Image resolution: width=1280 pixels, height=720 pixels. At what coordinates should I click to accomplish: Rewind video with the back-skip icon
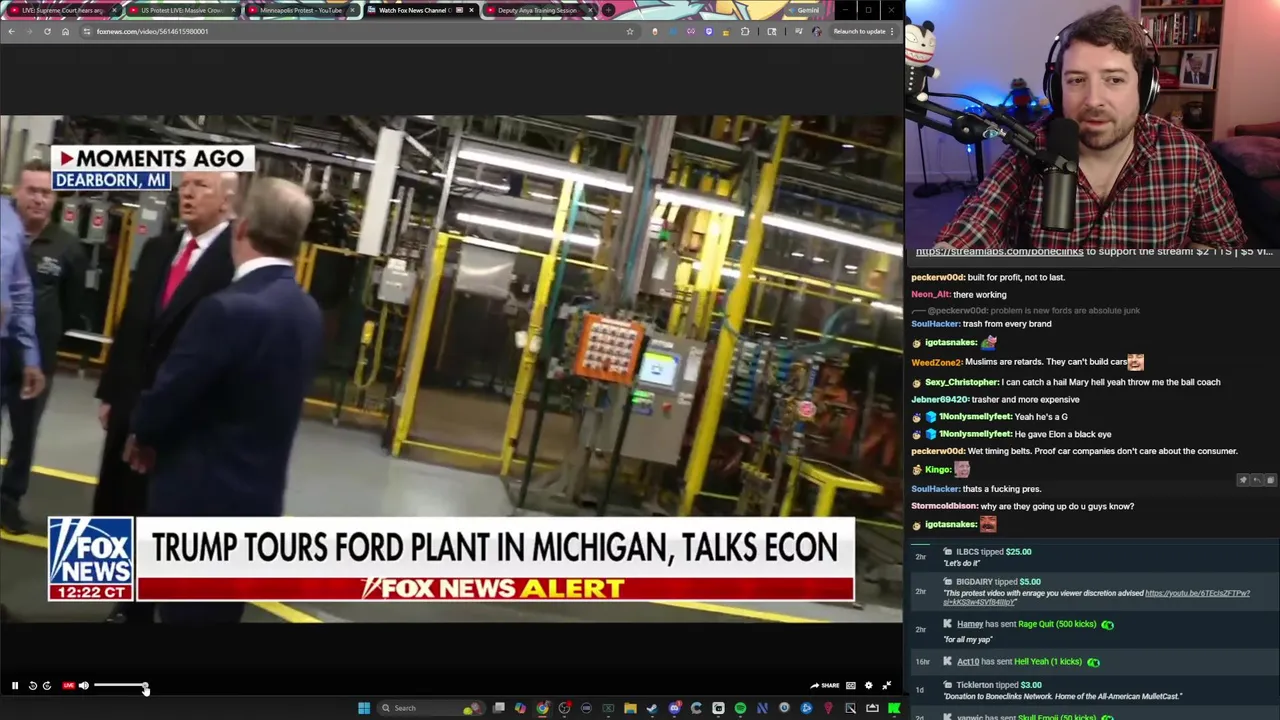tap(32, 686)
